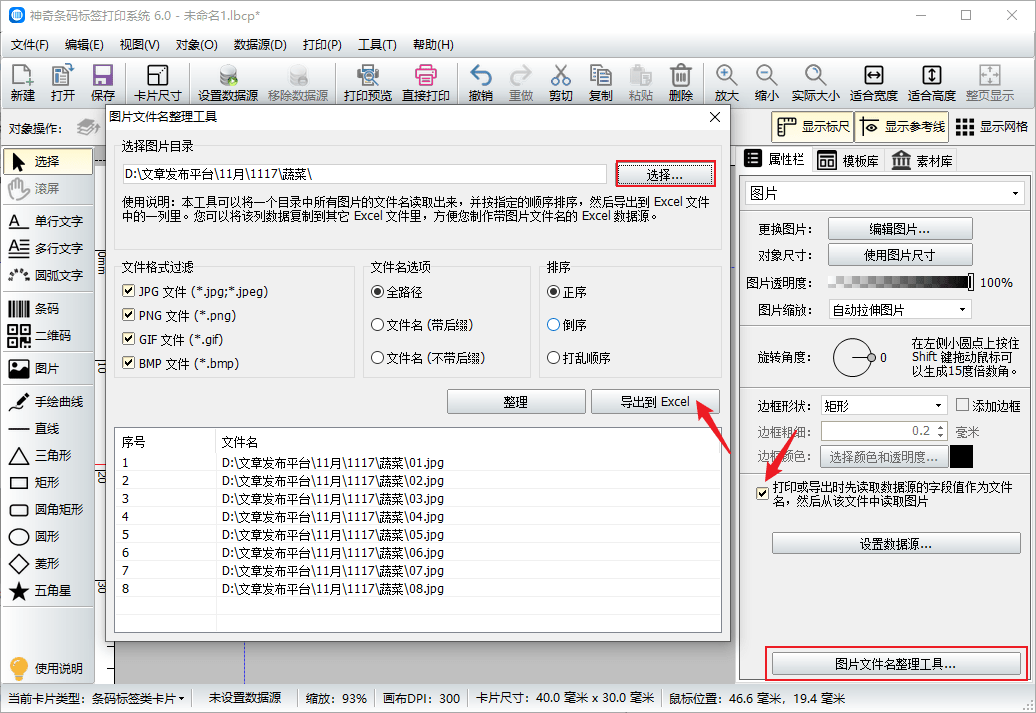
Task: Click the 选择... directory button
Action: 665,175
